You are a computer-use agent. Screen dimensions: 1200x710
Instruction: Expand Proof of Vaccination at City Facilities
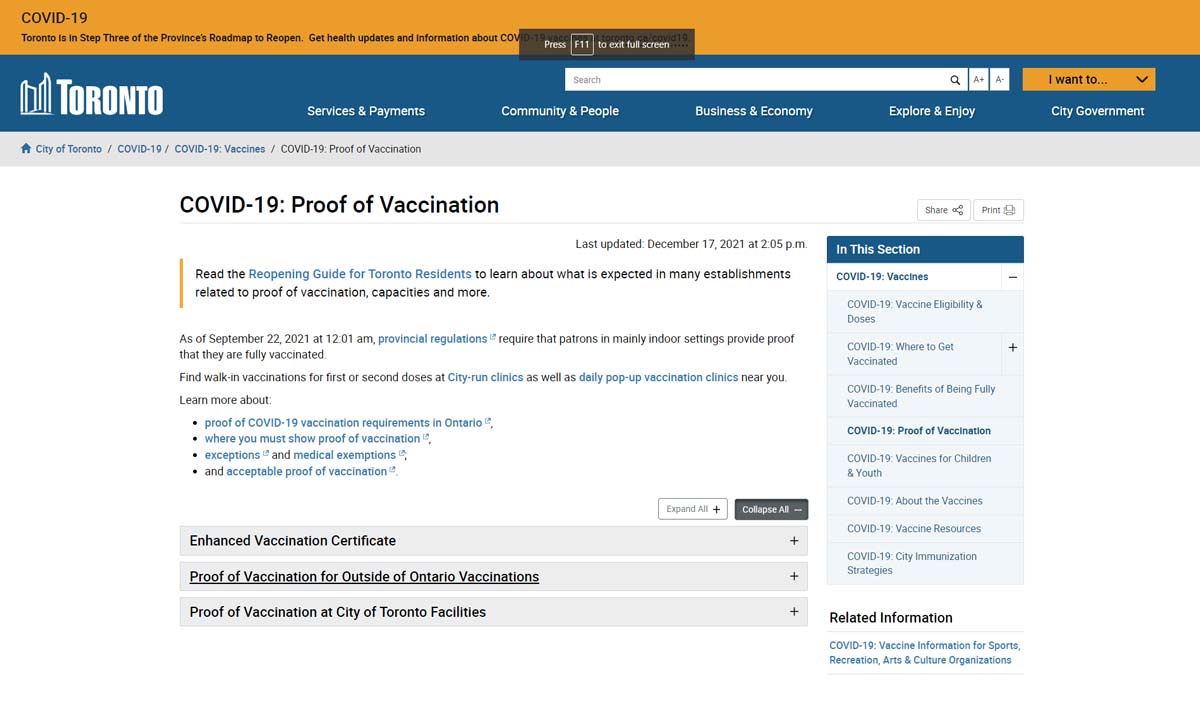(x=493, y=612)
